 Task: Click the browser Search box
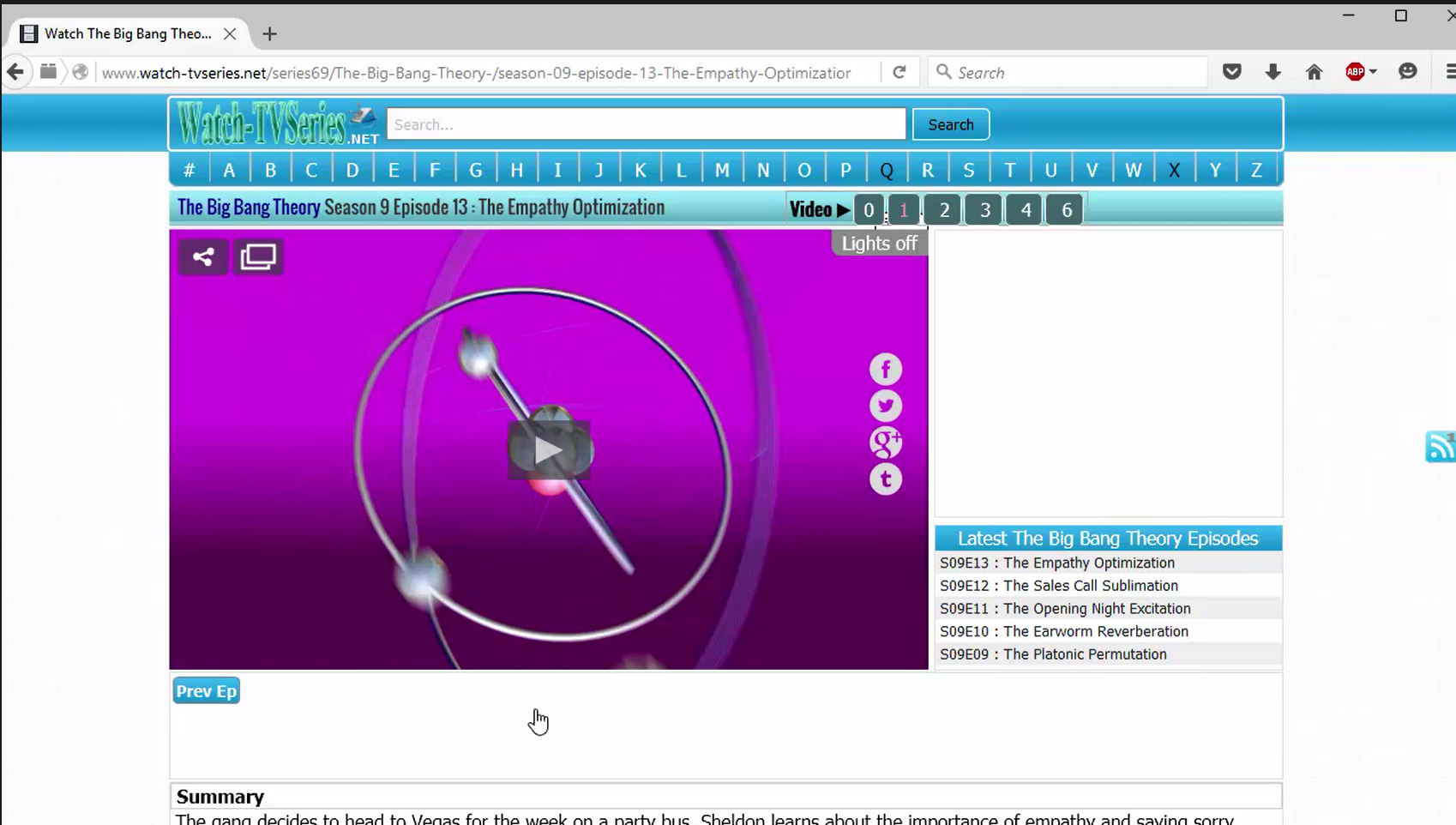(x=1068, y=73)
